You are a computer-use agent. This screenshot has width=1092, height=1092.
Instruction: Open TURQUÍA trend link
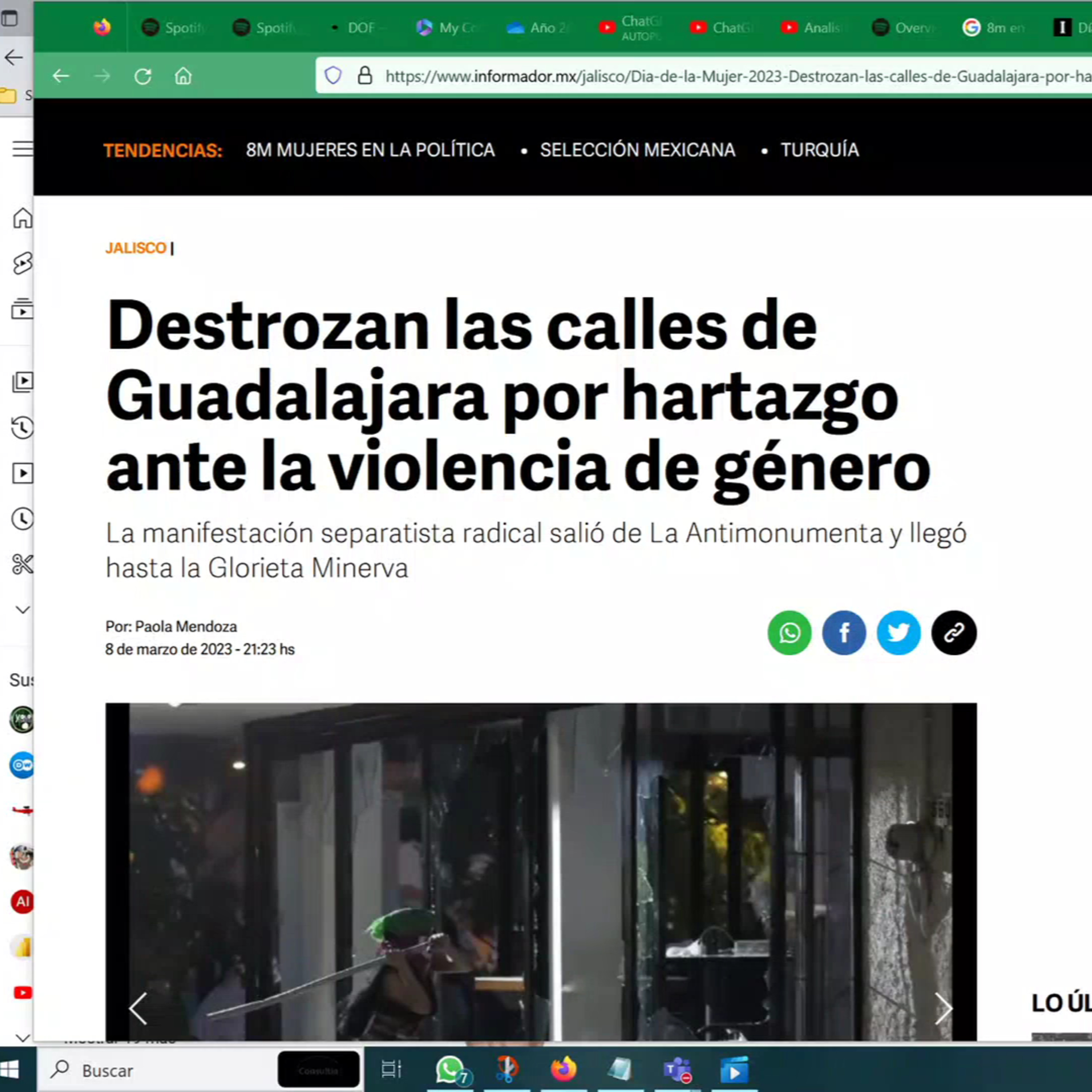coord(820,150)
